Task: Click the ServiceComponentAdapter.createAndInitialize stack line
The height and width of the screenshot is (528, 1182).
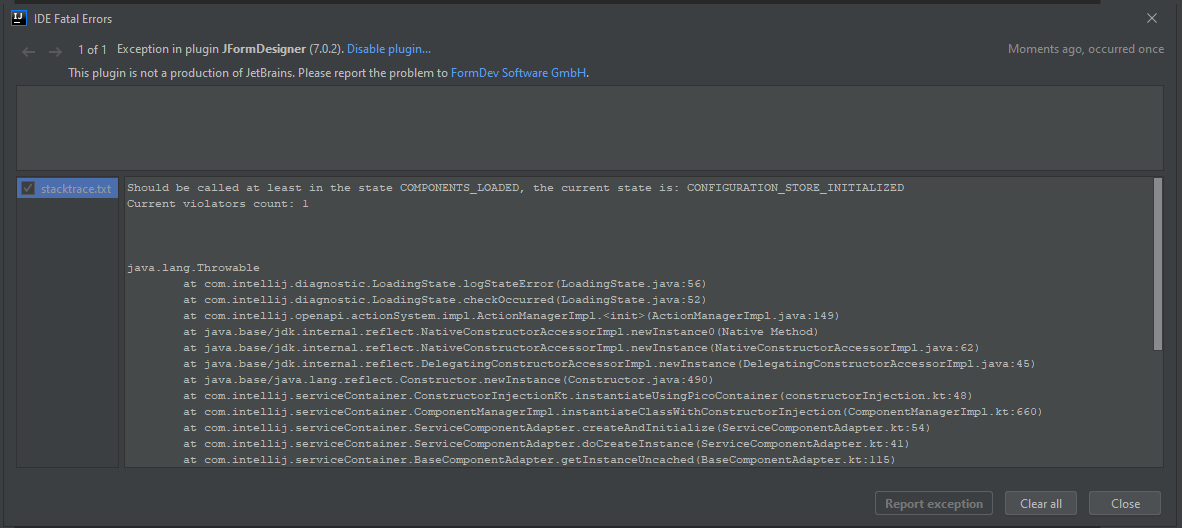Action: (556, 428)
